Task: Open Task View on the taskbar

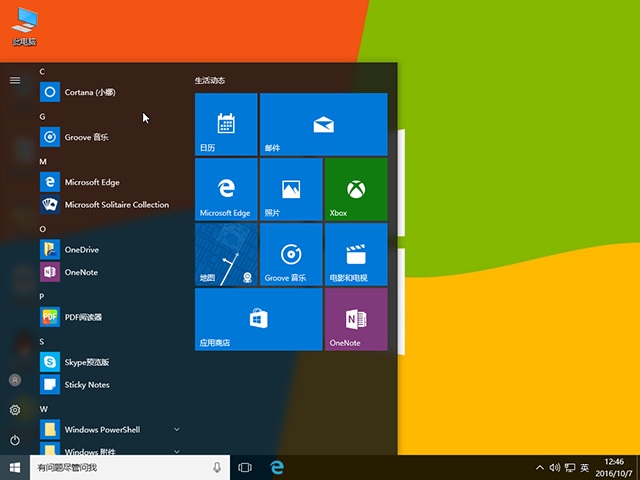Action: tap(245, 467)
